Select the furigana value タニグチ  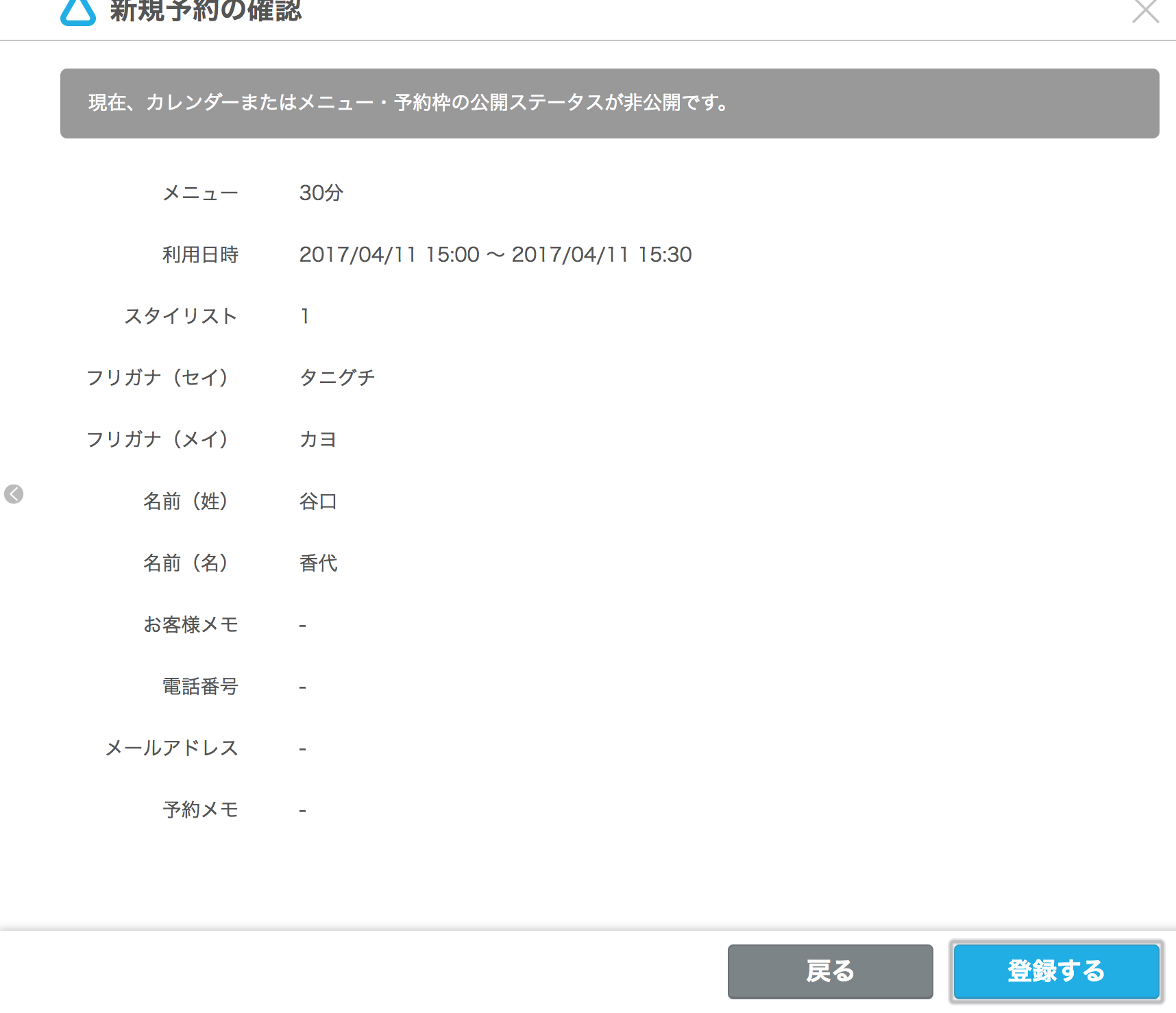(x=337, y=378)
